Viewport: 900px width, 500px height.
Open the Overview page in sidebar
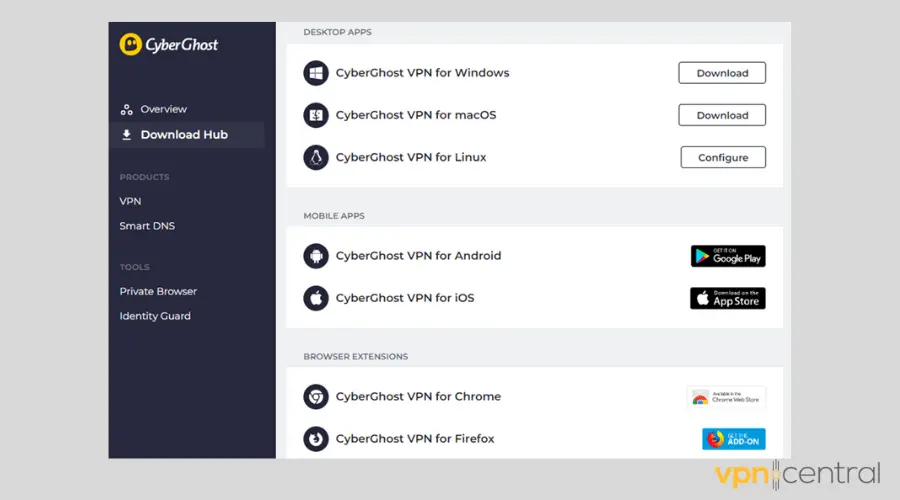163,109
